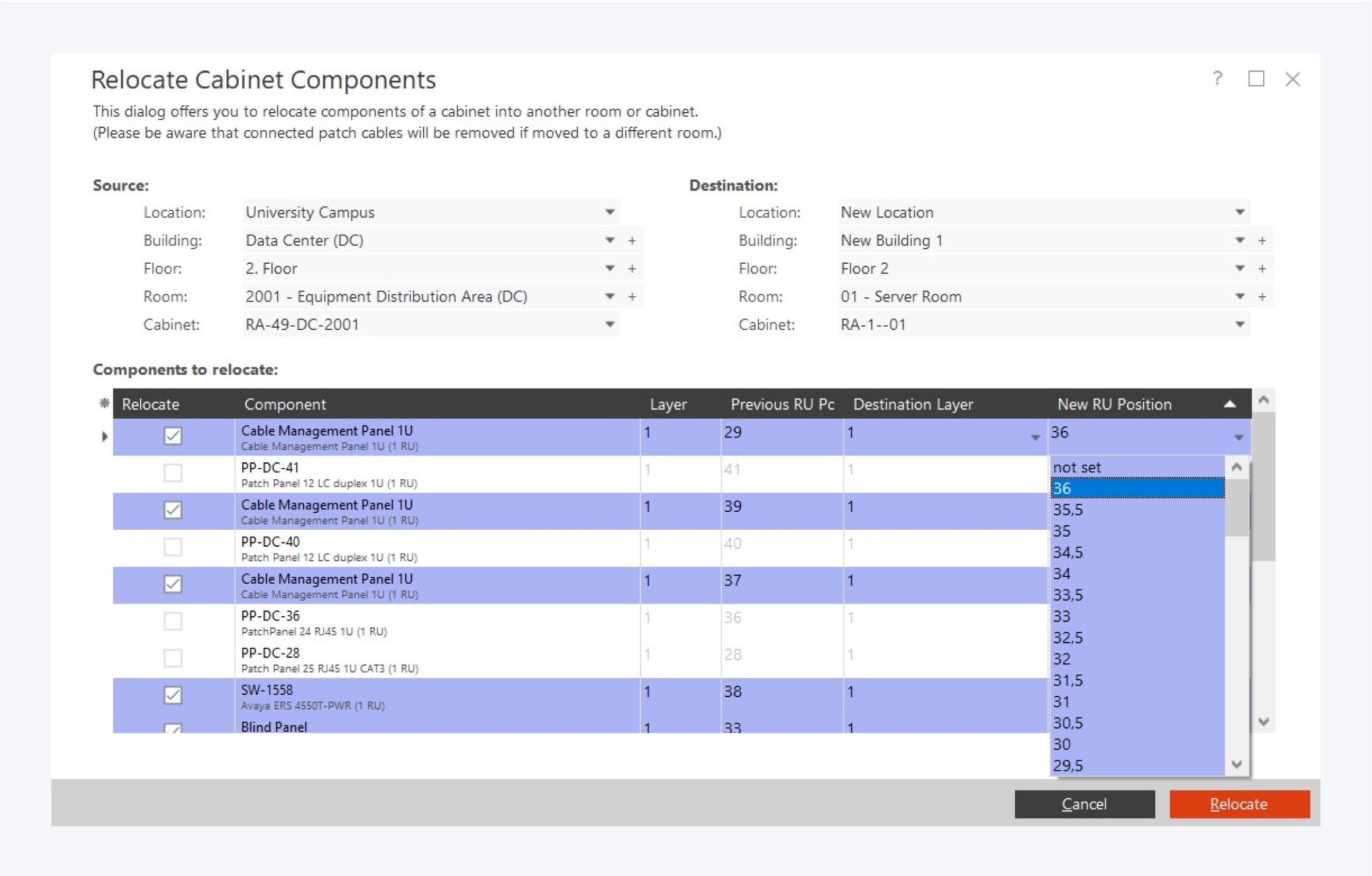Open destination Cabinet RA-1--01 dropdown
The width and height of the screenshot is (1372, 876).
click(x=1239, y=325)
